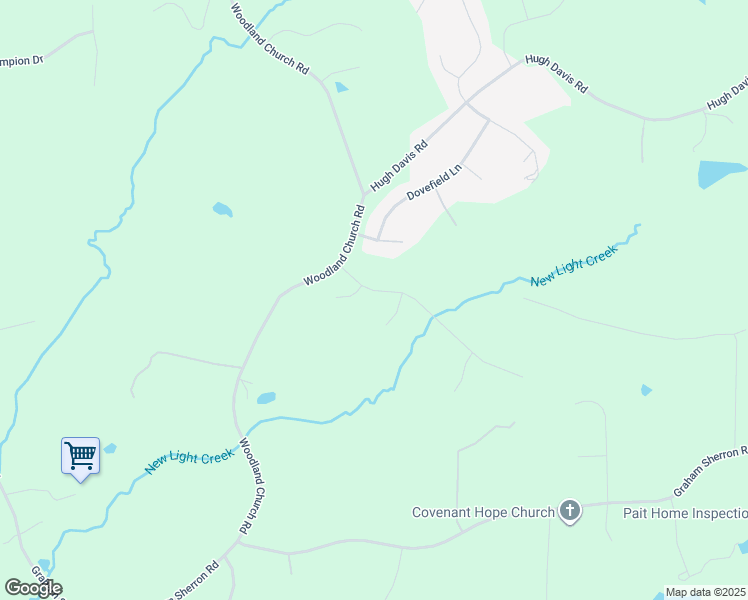Screen dimensions: 748x600
Task: Click the upper-right Hugh Davis Rd label
Action: pos(556,73)
